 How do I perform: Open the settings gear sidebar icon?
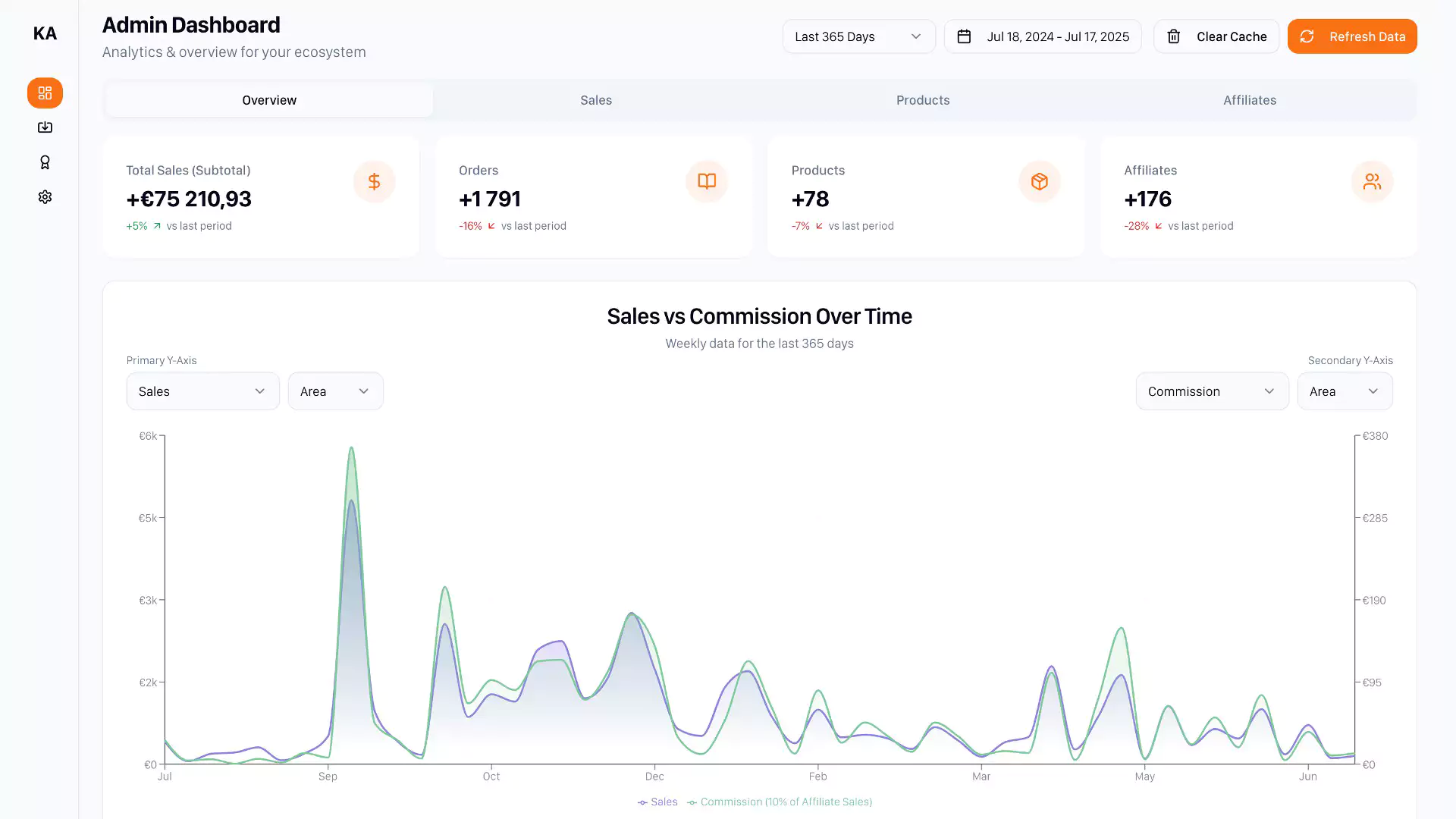[x=45, y=197]
